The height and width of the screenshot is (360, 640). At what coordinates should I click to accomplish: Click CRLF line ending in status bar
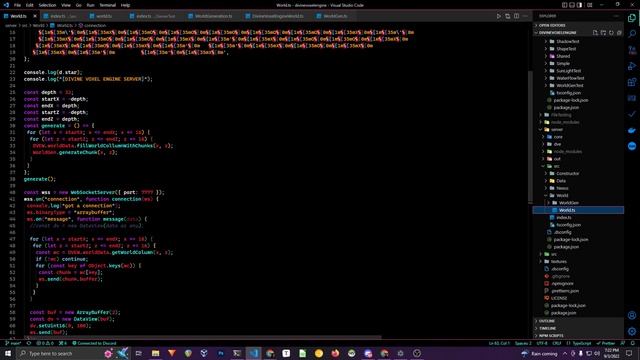click(x=557, y=344)
